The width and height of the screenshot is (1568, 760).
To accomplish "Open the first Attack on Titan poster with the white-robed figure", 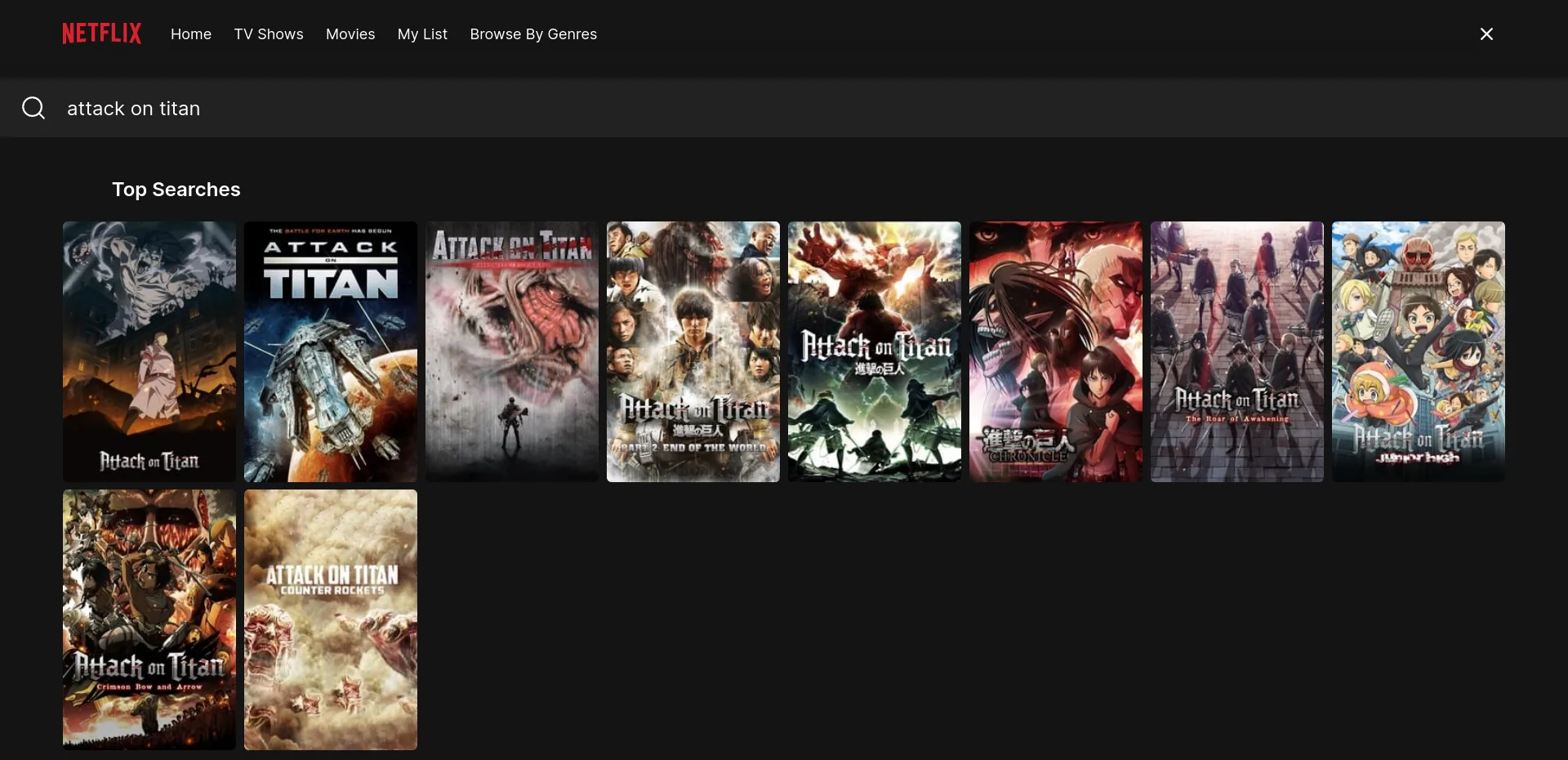I will [x=149, y=351].
